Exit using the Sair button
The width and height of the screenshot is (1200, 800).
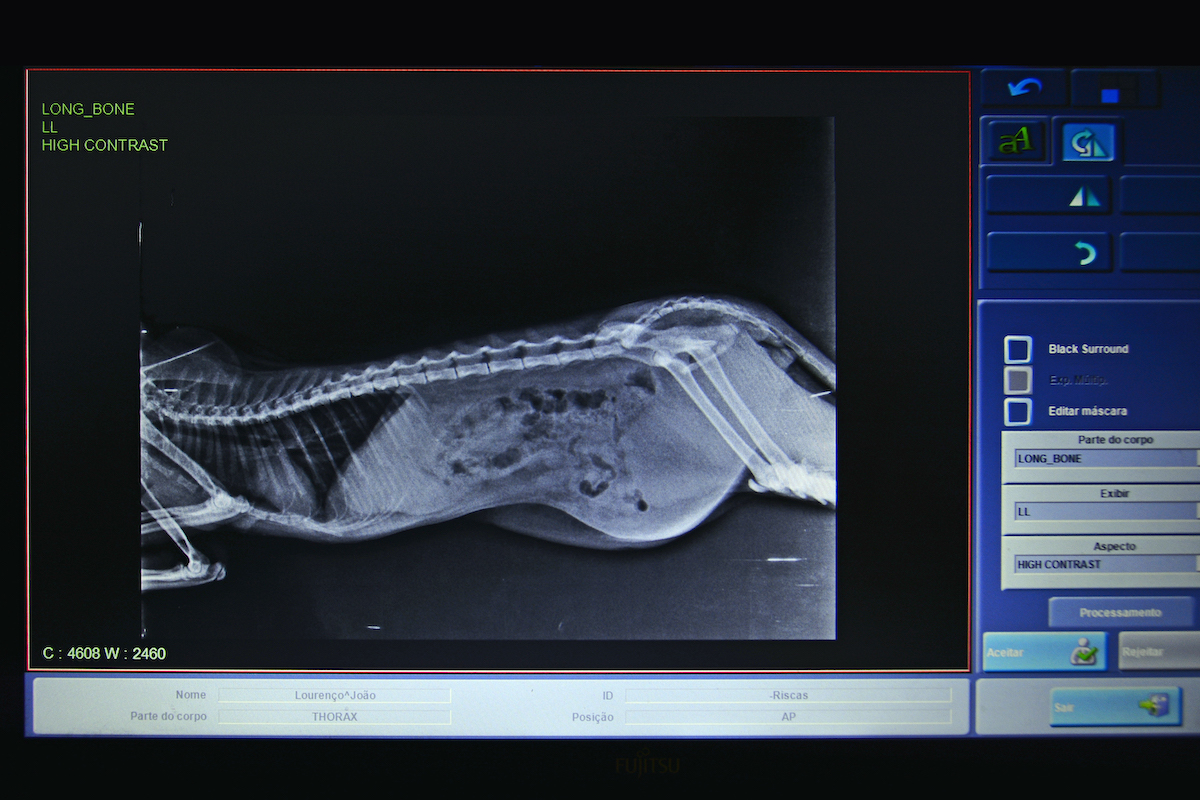pos(1114,706)
